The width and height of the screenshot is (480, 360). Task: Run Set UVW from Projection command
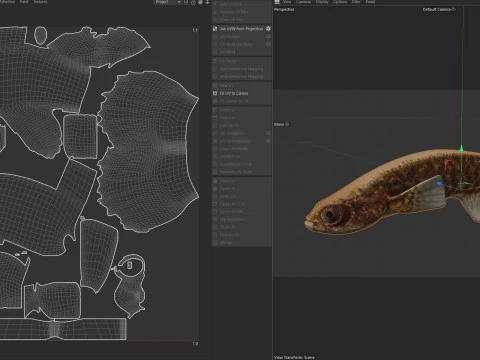click(242, 29)
